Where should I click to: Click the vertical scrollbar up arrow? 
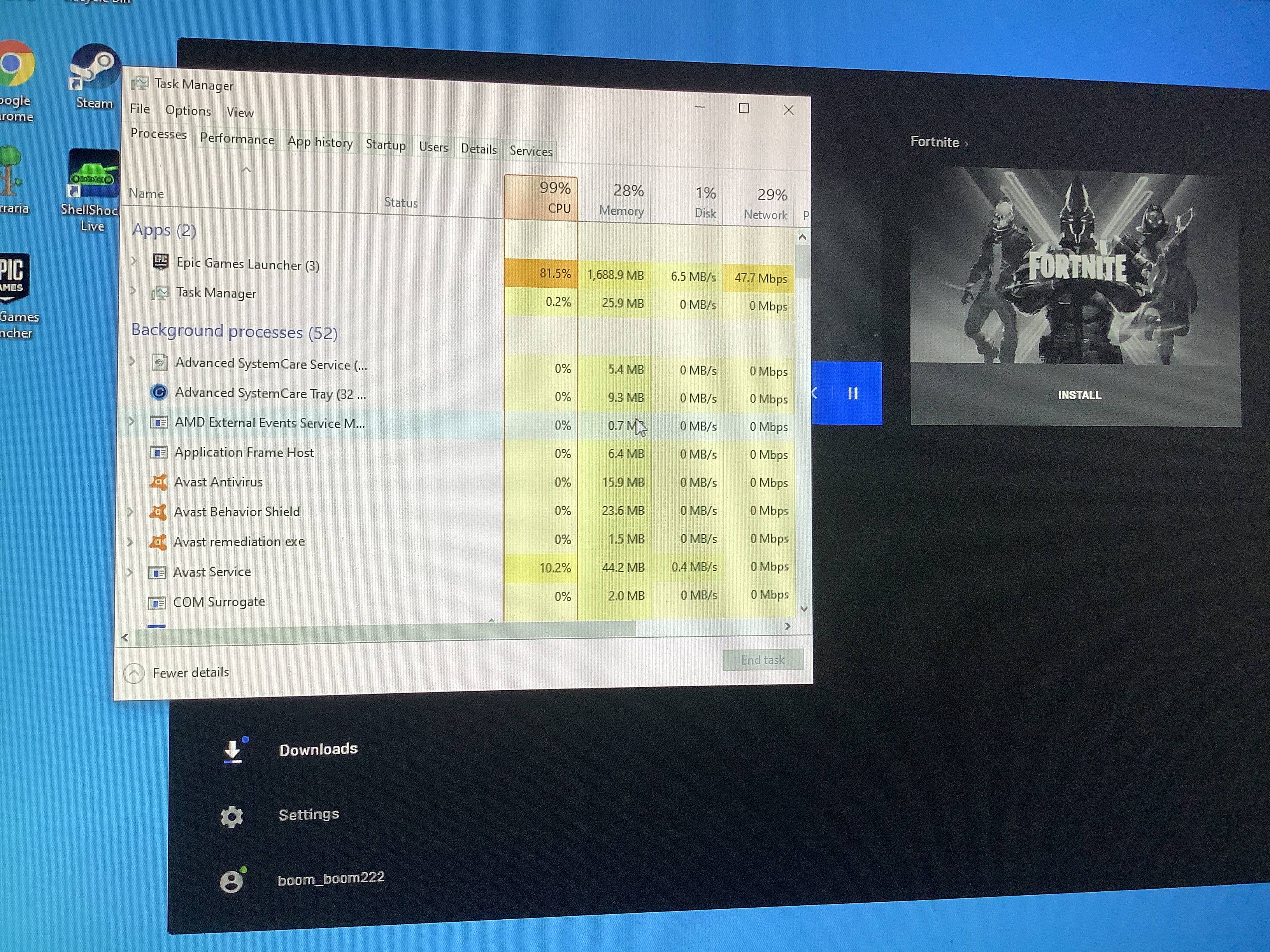pos(802,237)
